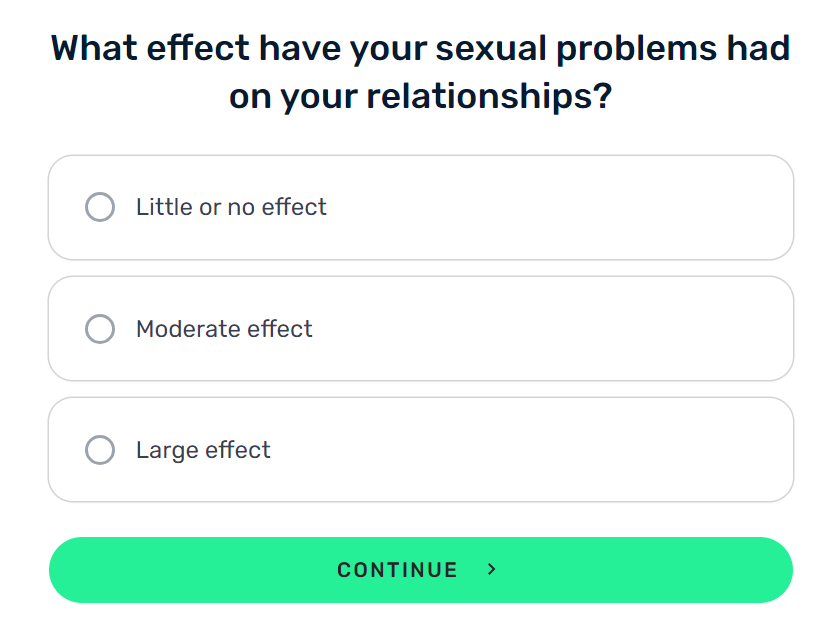Choose the last answer option card
840x639 pixels.
pyautogui.click(x=421, y=449)
